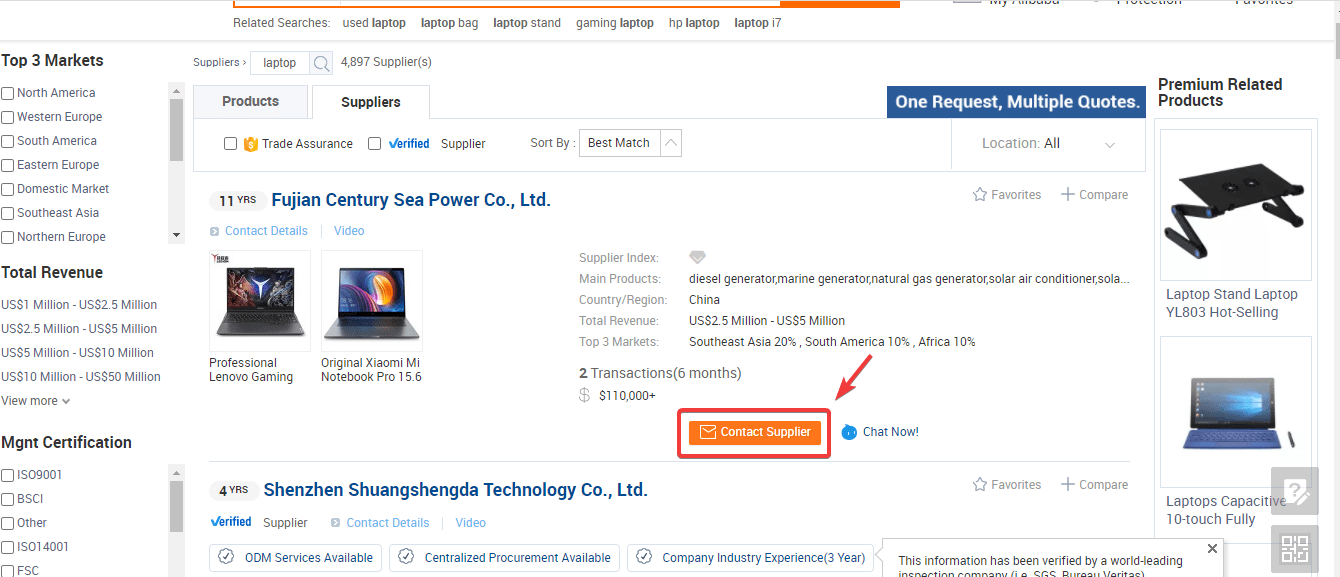This screenshot has height=577, width=1340.
Task: Open the Best Match sort dropdown
Action: pyautogui.click(x=630, y=143)
